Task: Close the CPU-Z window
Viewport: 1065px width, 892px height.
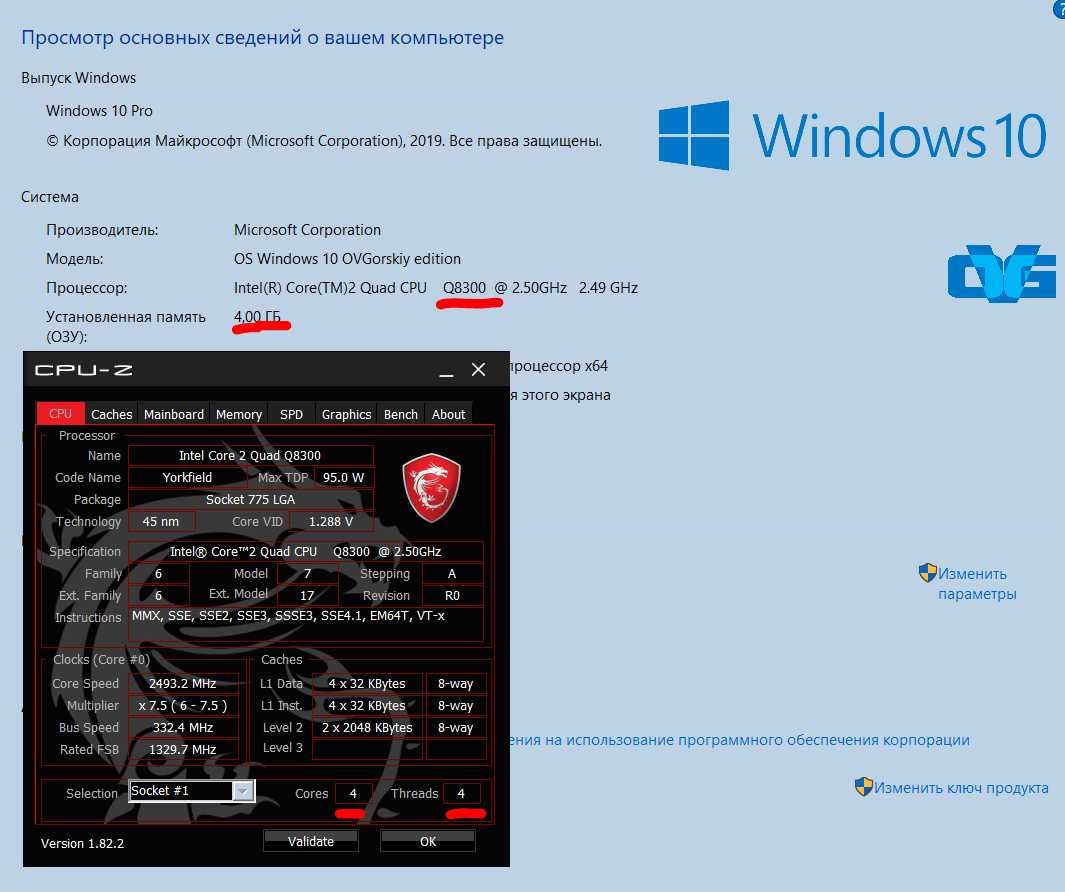Action: 478,370
